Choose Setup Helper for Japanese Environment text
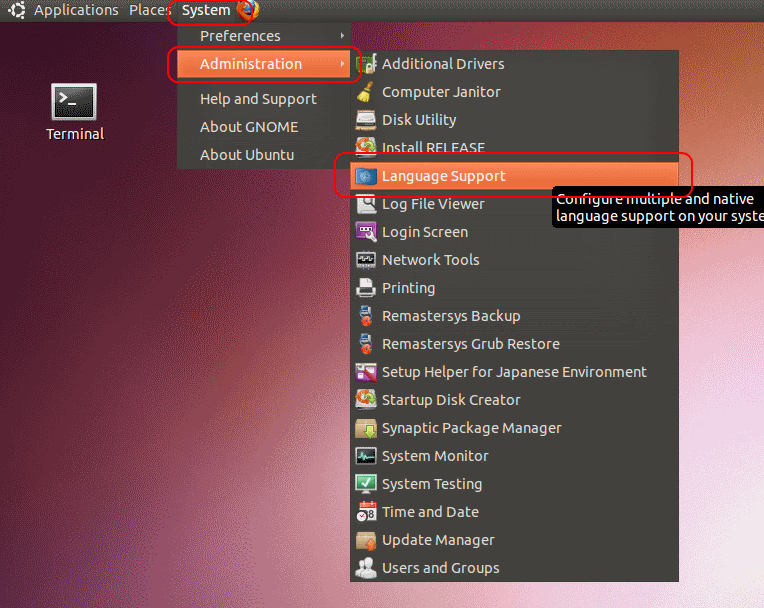This screenshot has width=764, height=608. (514, 372)
